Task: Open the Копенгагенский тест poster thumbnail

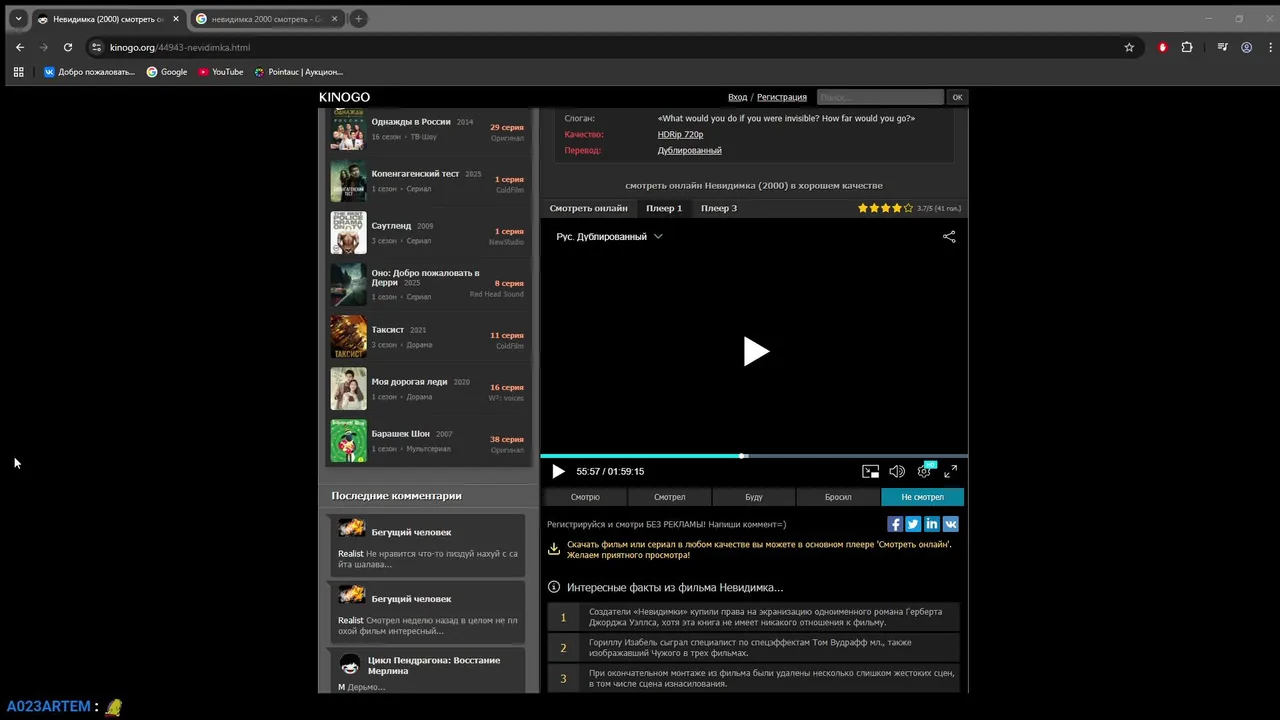Action: point(348,181)
